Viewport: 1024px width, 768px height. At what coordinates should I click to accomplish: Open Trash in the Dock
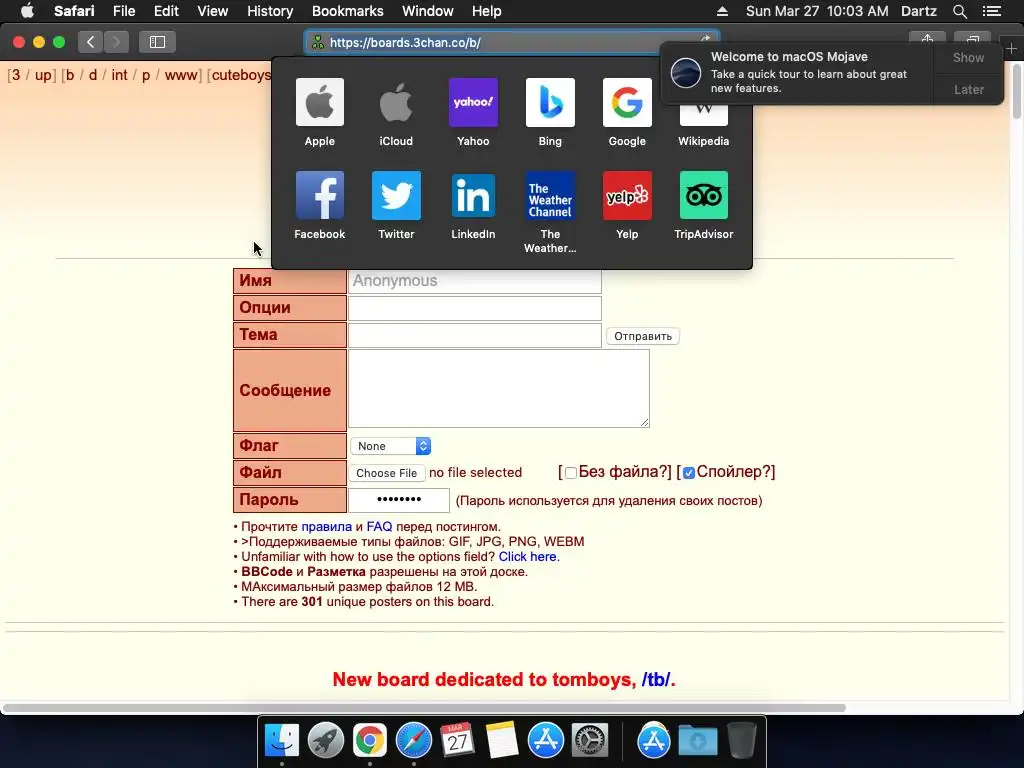[742, 741]
